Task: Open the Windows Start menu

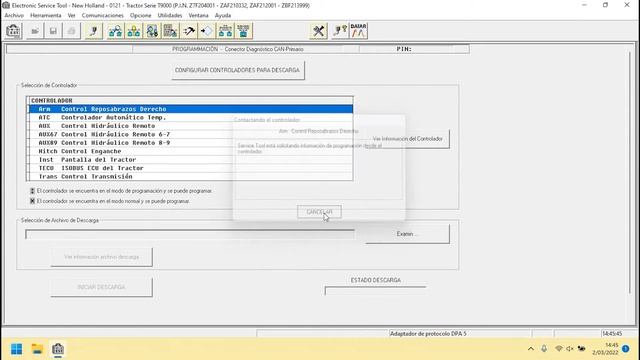Action: (x=17, y=349)
